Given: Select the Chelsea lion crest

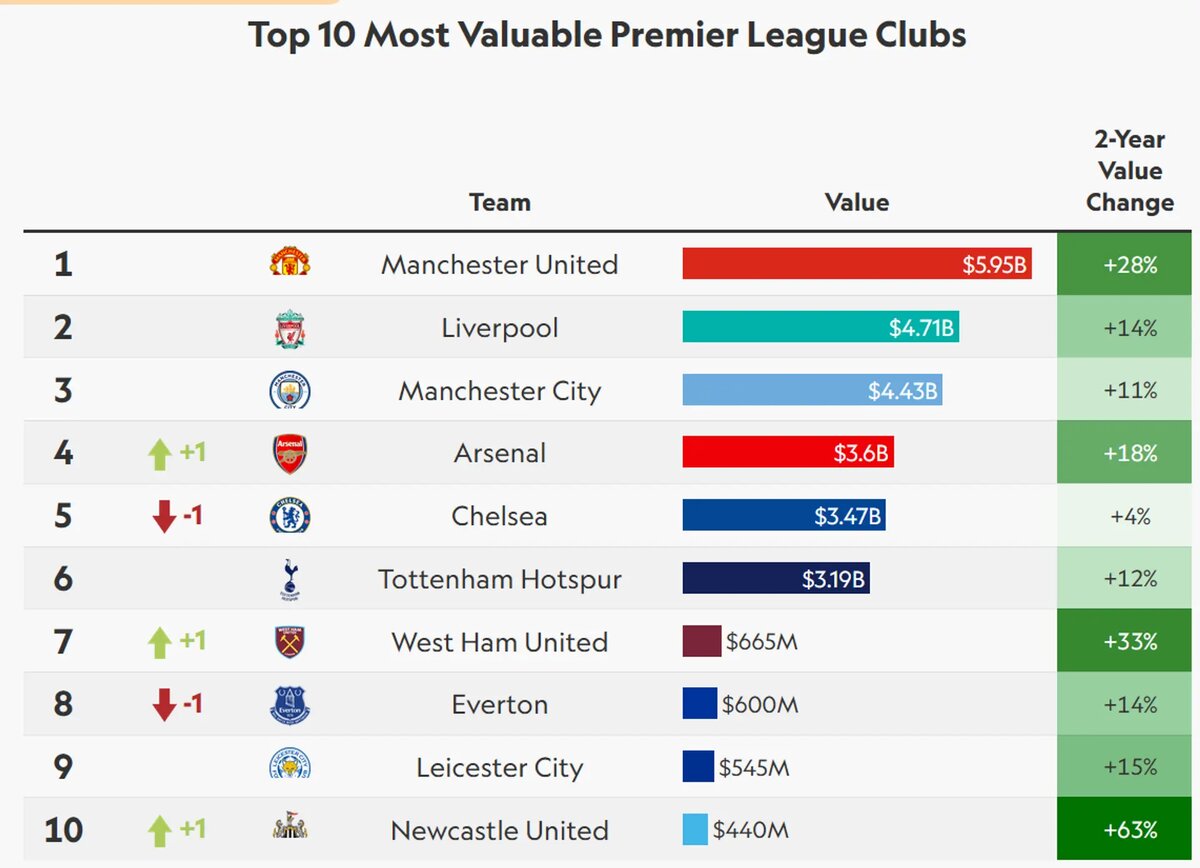Looking at the screenshot, I should (290, 516).
